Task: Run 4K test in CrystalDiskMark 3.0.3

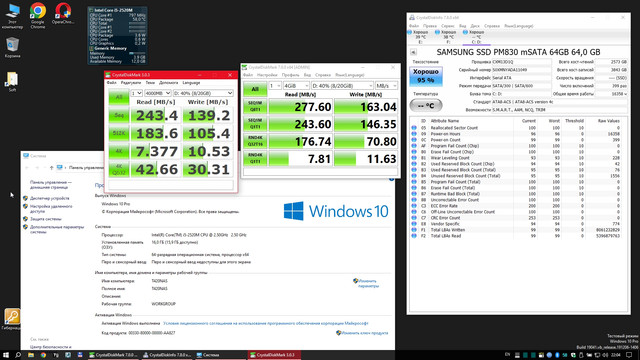Action: click(x=119, y=151)
